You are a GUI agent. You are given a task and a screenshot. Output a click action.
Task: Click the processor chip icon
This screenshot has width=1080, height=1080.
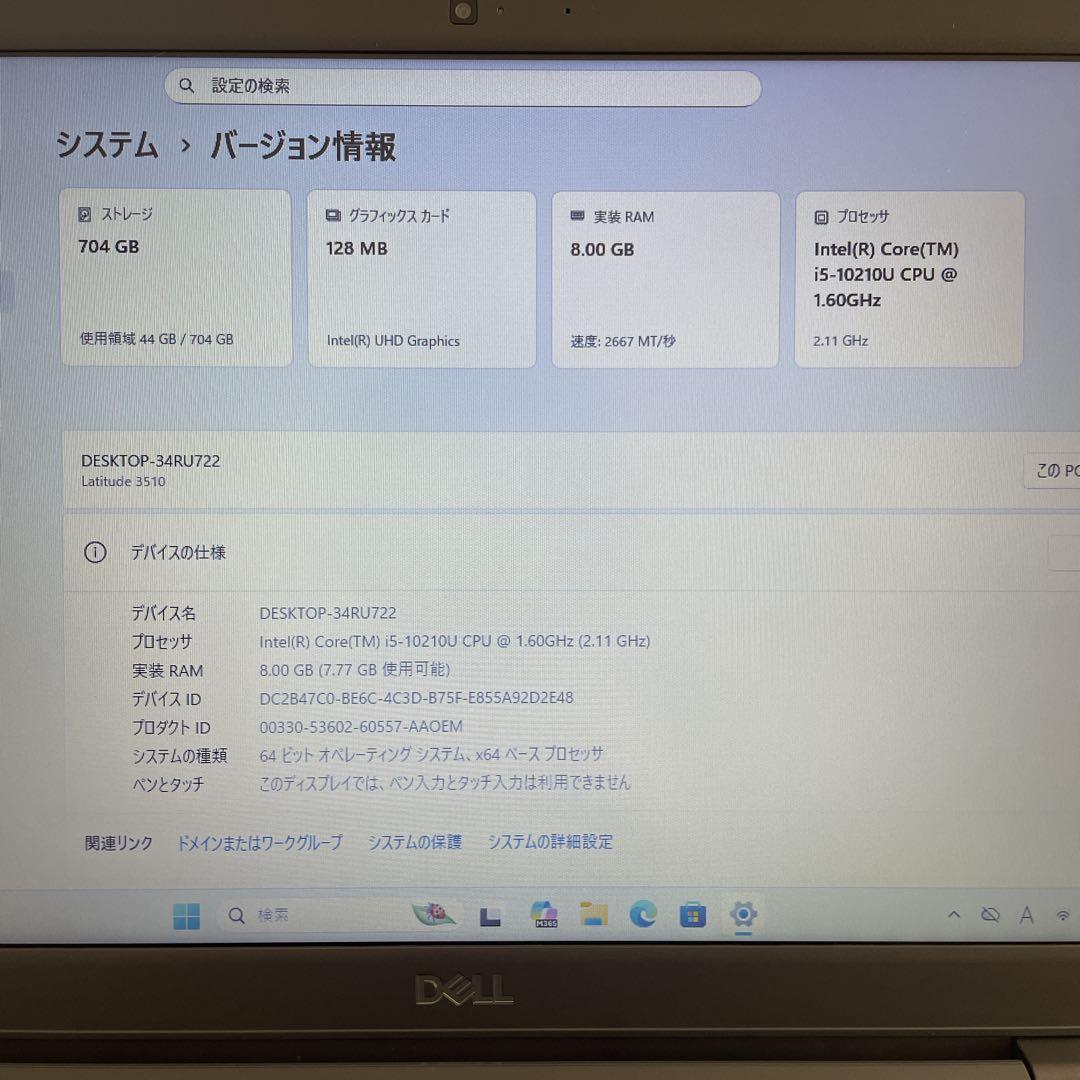(821, 218)
